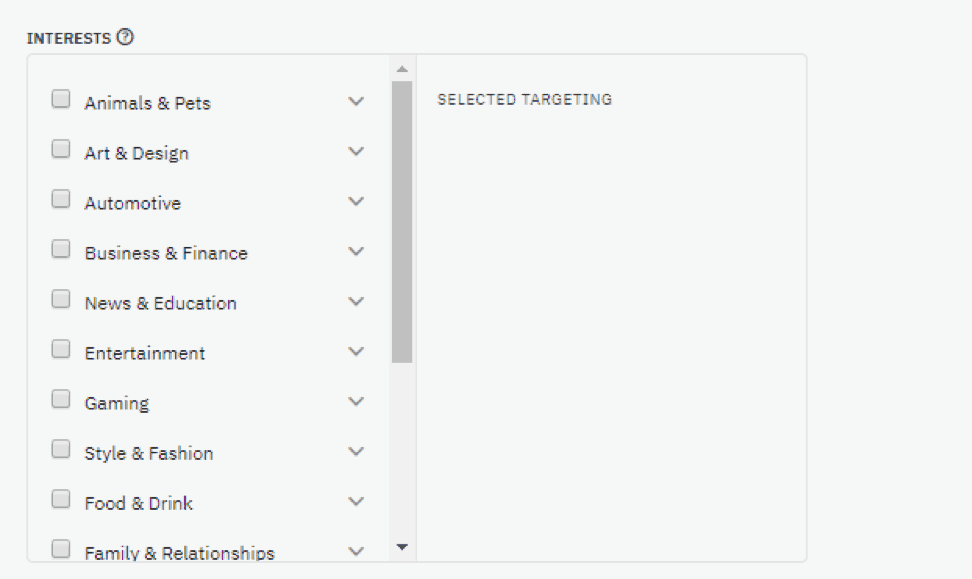
Task: Expand the Gaming category arrow
Action: coord(356,402)
